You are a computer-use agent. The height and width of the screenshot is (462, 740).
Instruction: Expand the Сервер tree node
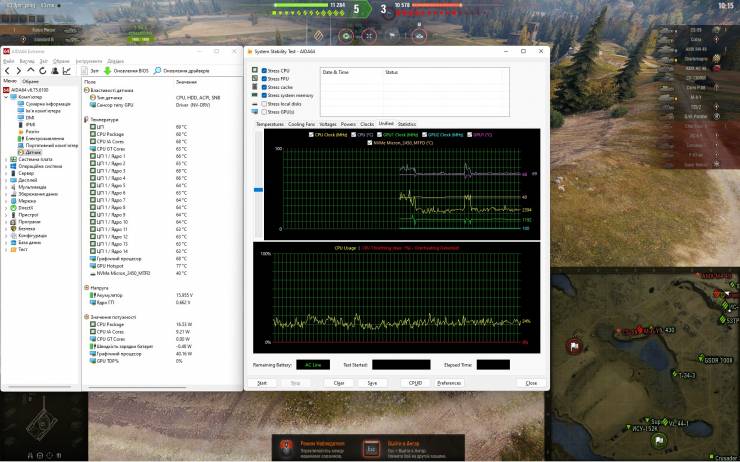6,173
